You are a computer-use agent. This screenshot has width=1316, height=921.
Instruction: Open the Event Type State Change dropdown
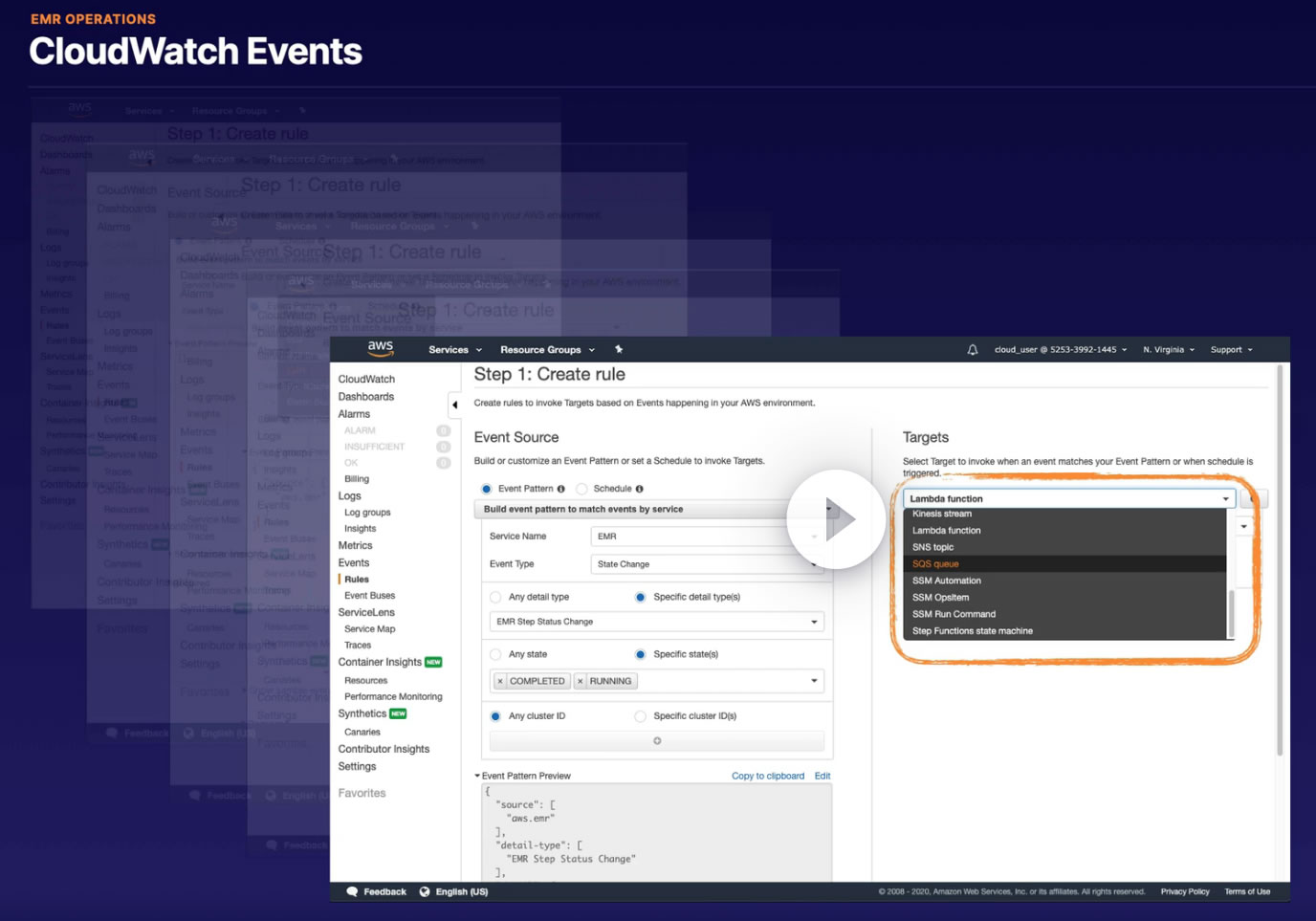click(707, 564)
